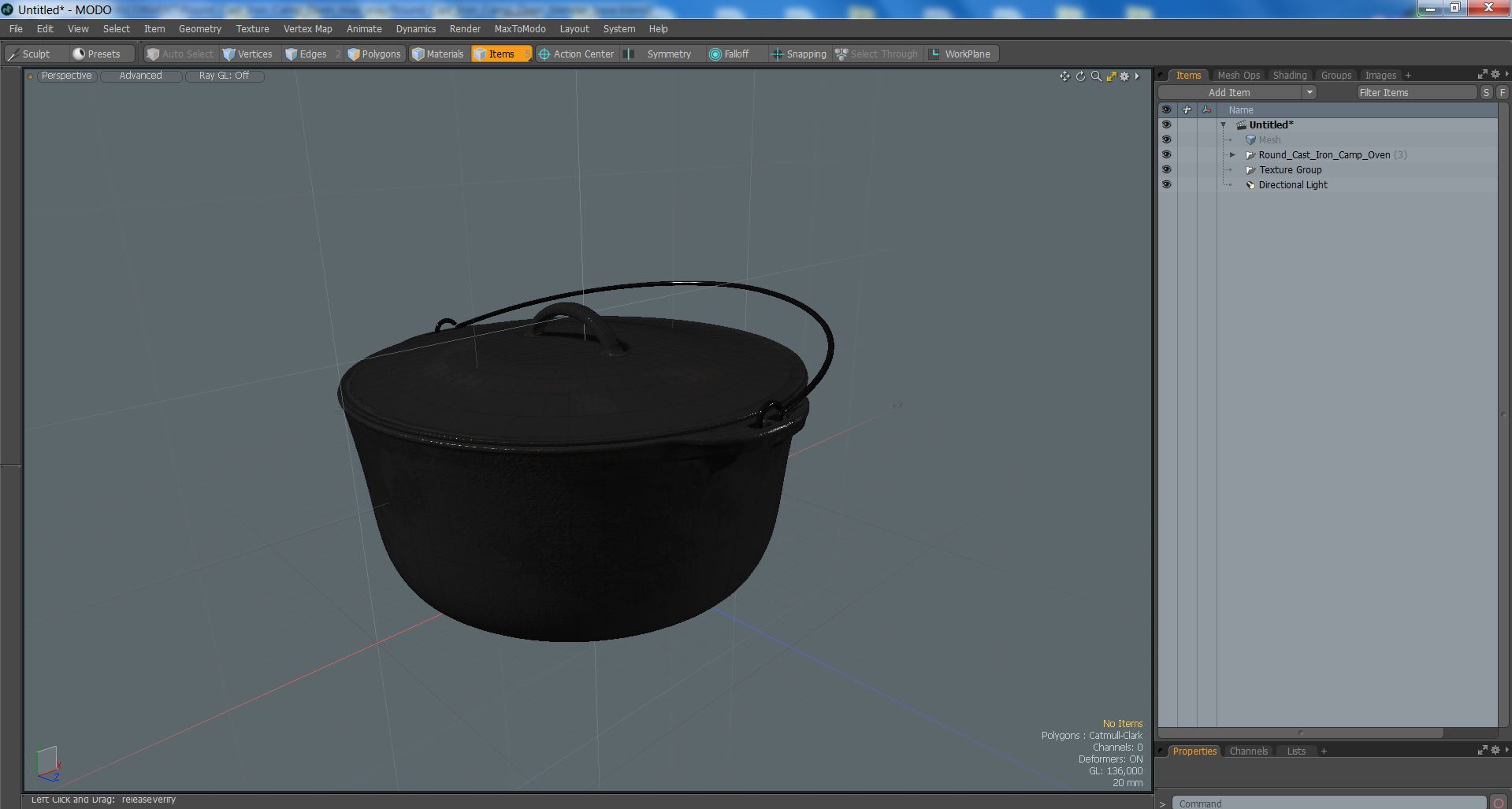Click the S filter button
Viewport: 1512px width, 809px height.
click(1486, 92)
